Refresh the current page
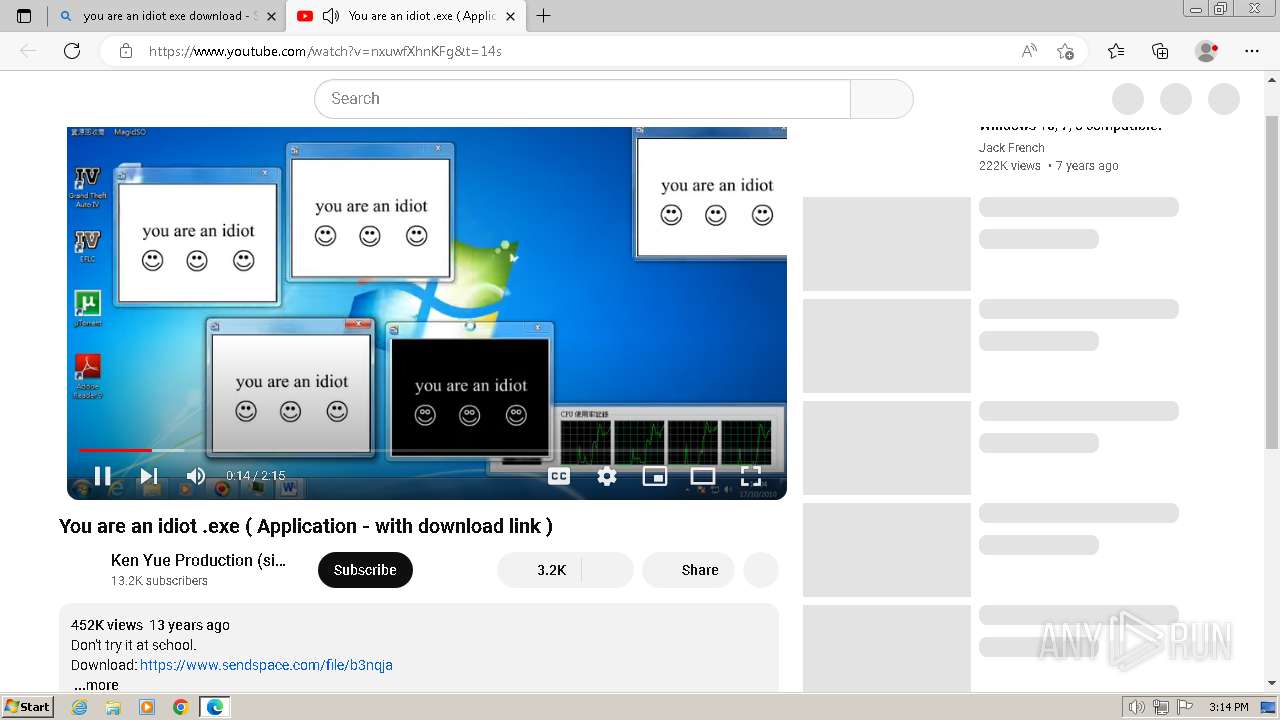The image size is (1280, 720). [72, 51]
